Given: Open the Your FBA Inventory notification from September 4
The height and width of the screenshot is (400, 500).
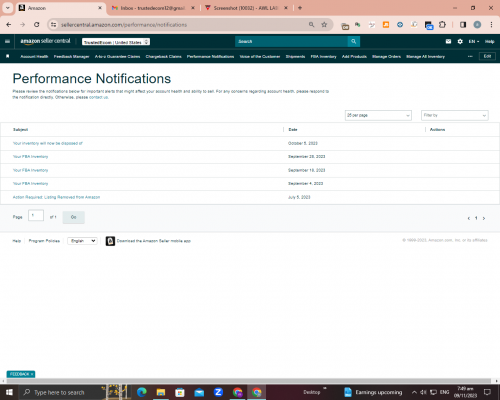Looking at the screenshot, I should click(30, 184).
